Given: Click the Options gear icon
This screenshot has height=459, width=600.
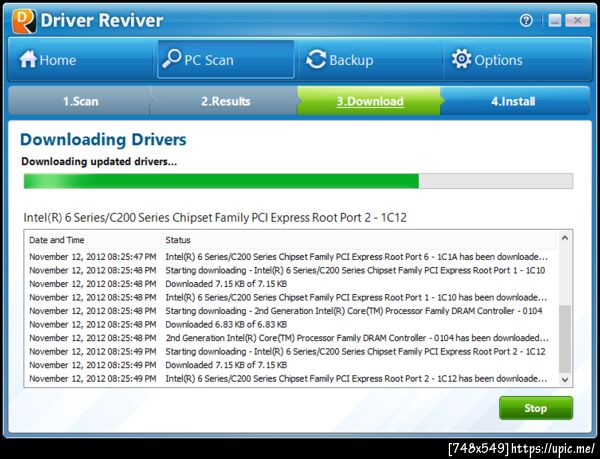Looking at the screenshot, I should point(461,59).
